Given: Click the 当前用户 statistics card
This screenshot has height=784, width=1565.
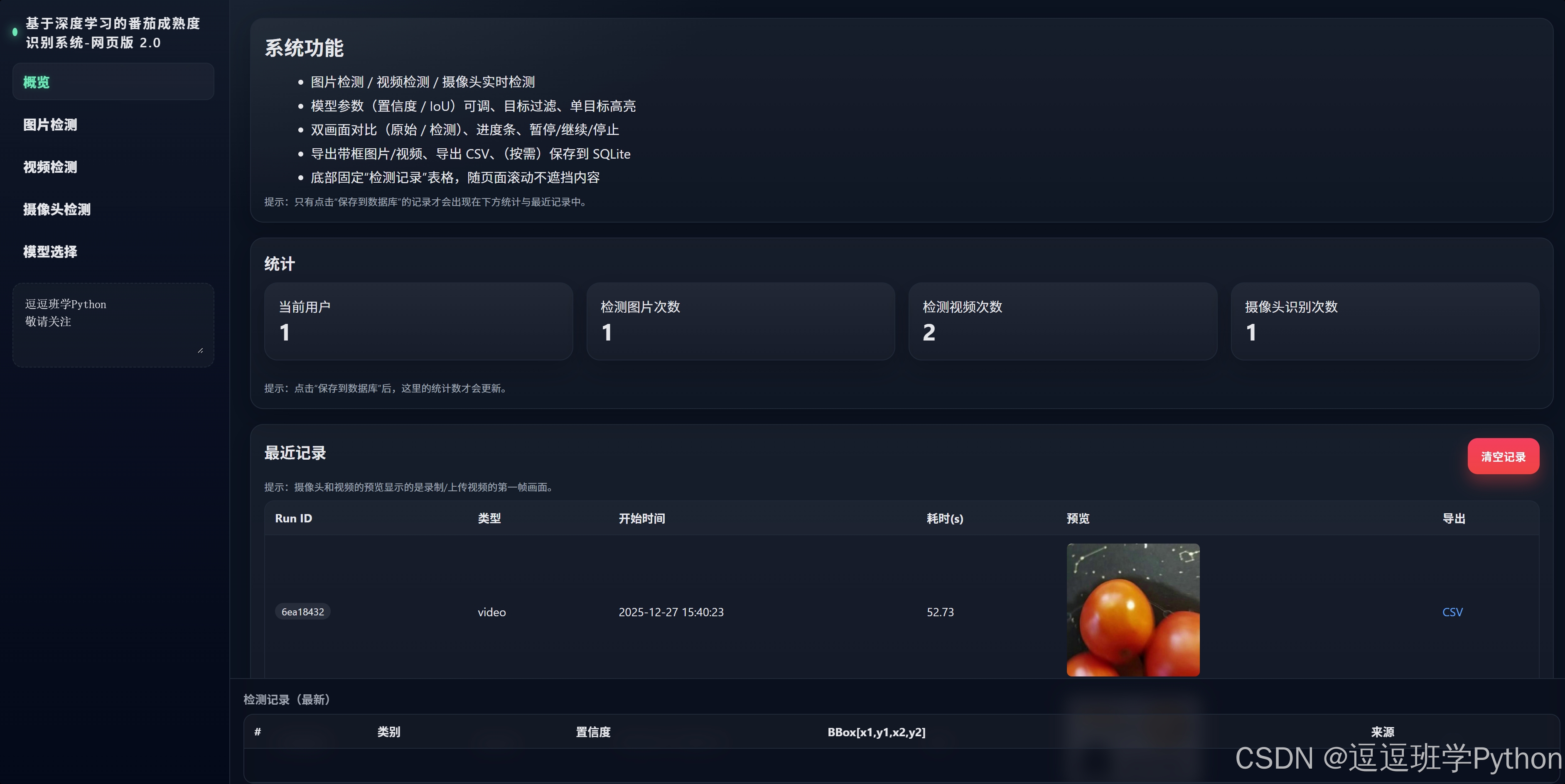Looking at the screenshot, I should tap(418, 321).
